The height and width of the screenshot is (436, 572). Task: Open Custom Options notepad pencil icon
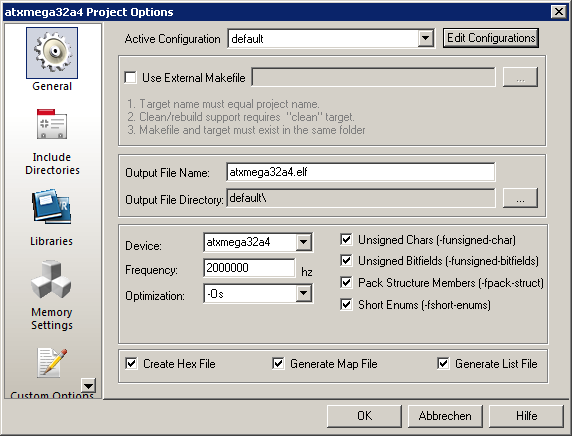coord(52,362)
